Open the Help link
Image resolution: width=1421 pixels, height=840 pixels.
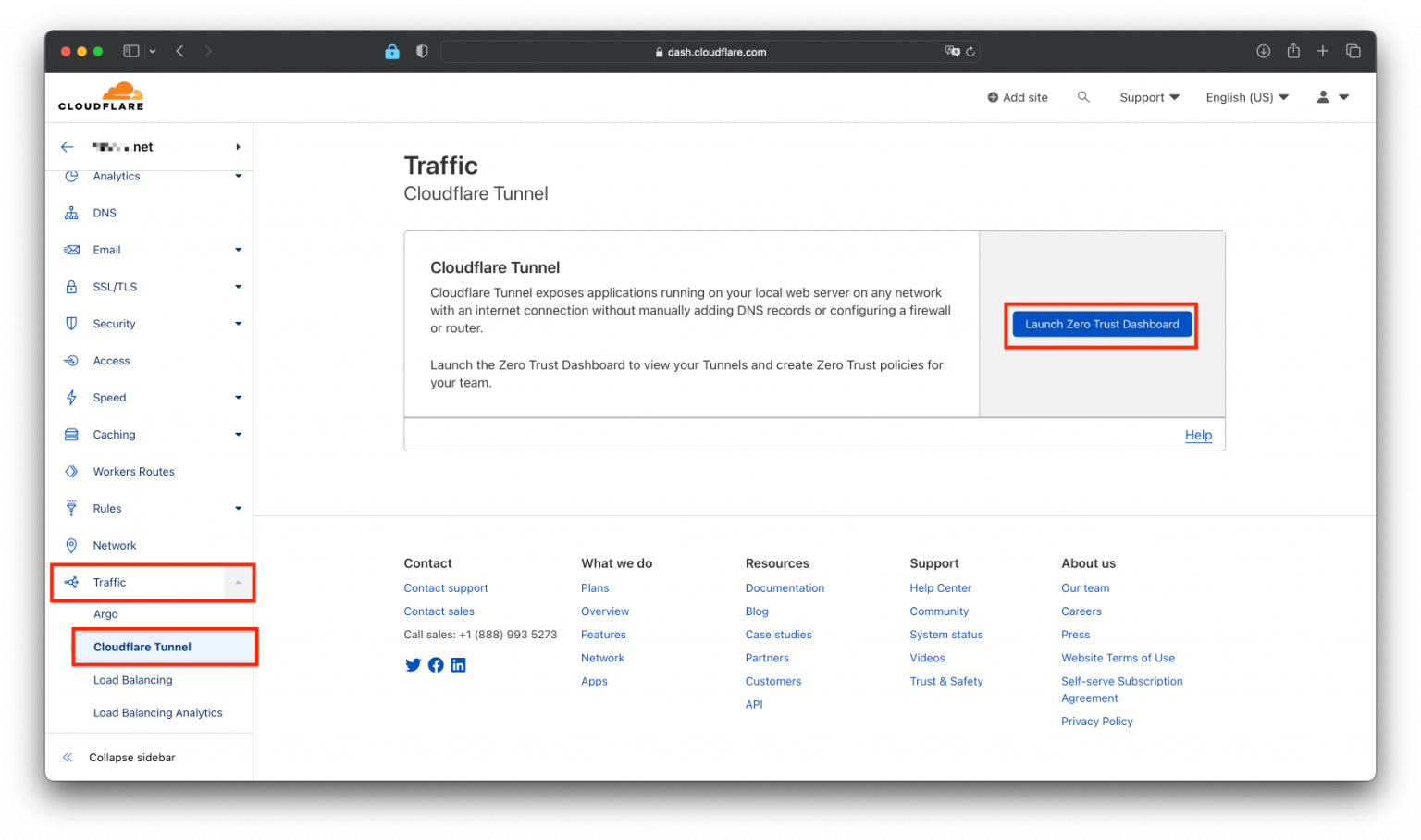tap(1198, 435)
